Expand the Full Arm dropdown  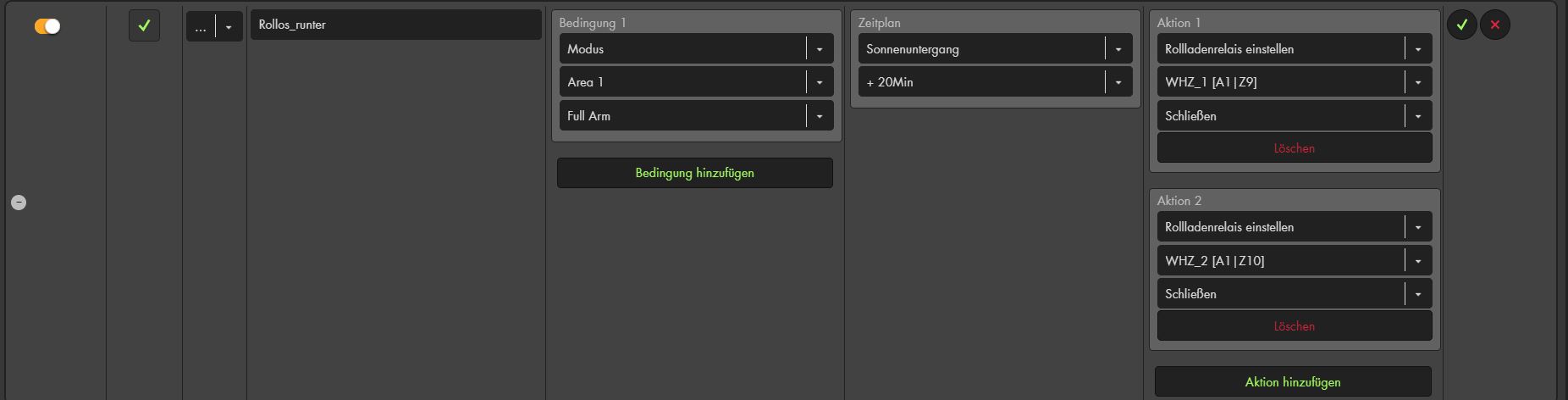point(696,116)
